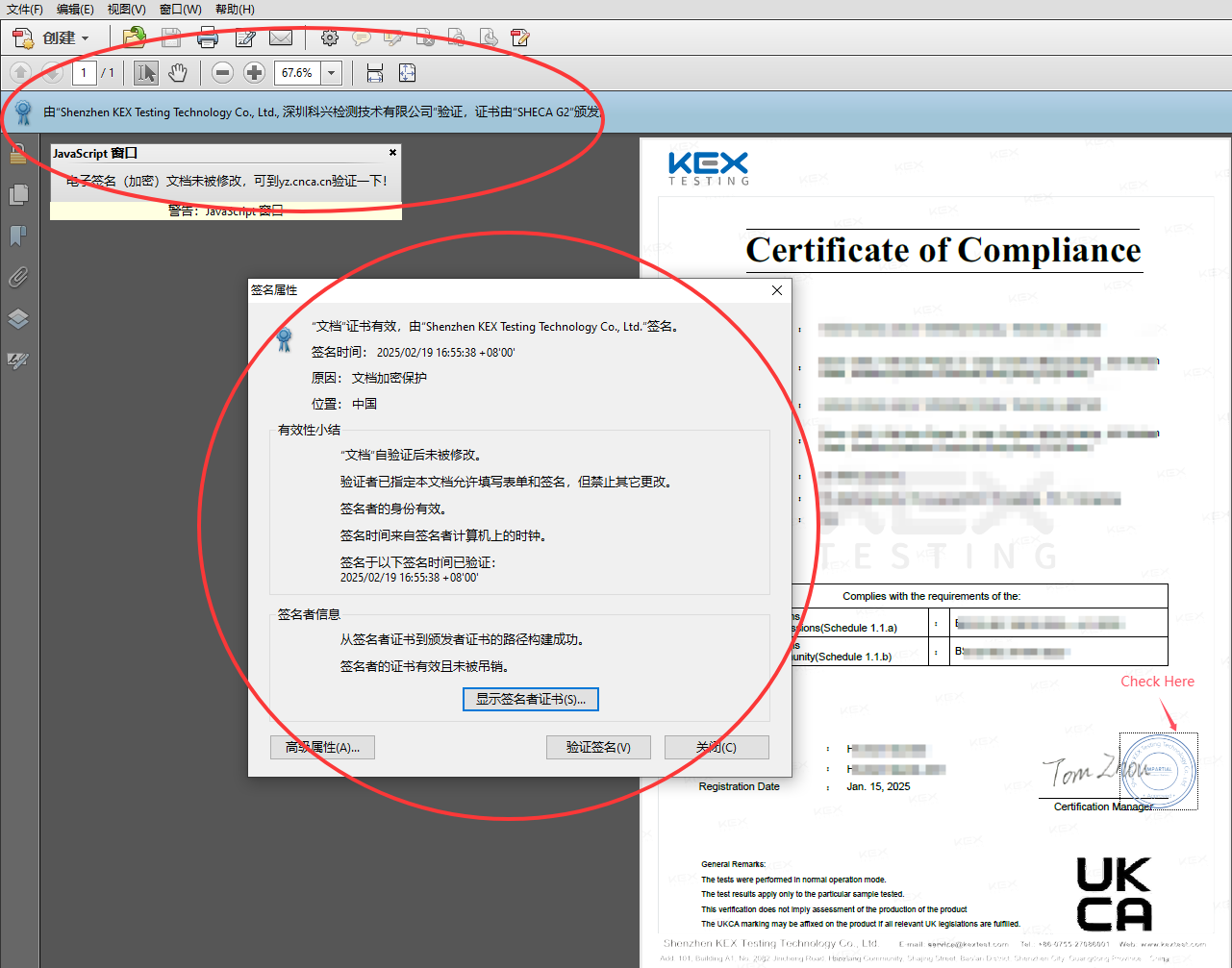Viewport: 1232px width, 968px height.
Task: Zoom in with the plus button
Action: tap(254, 73)
